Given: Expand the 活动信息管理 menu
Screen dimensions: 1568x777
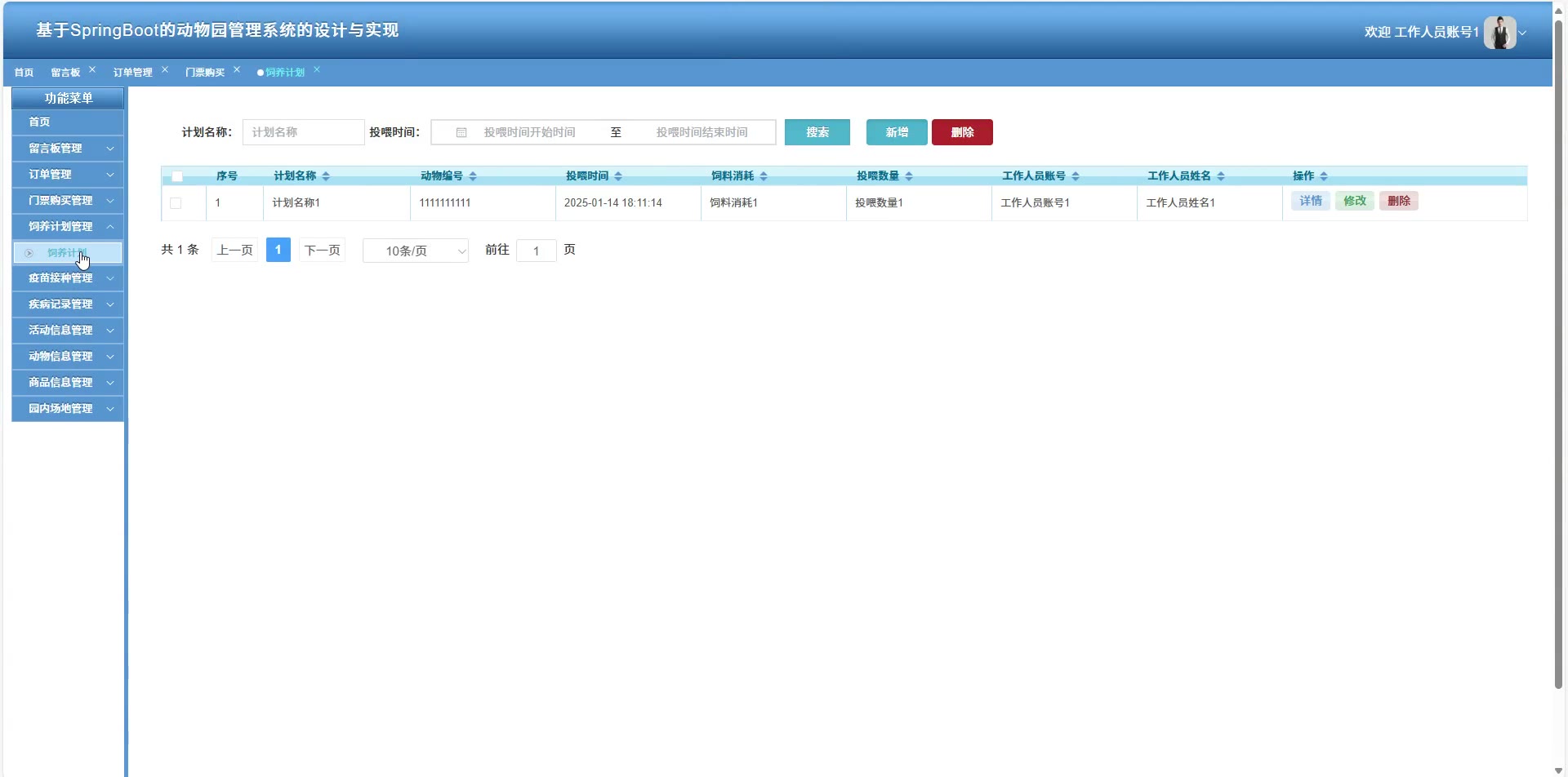Looking at the screenshot, I should 68,331.
